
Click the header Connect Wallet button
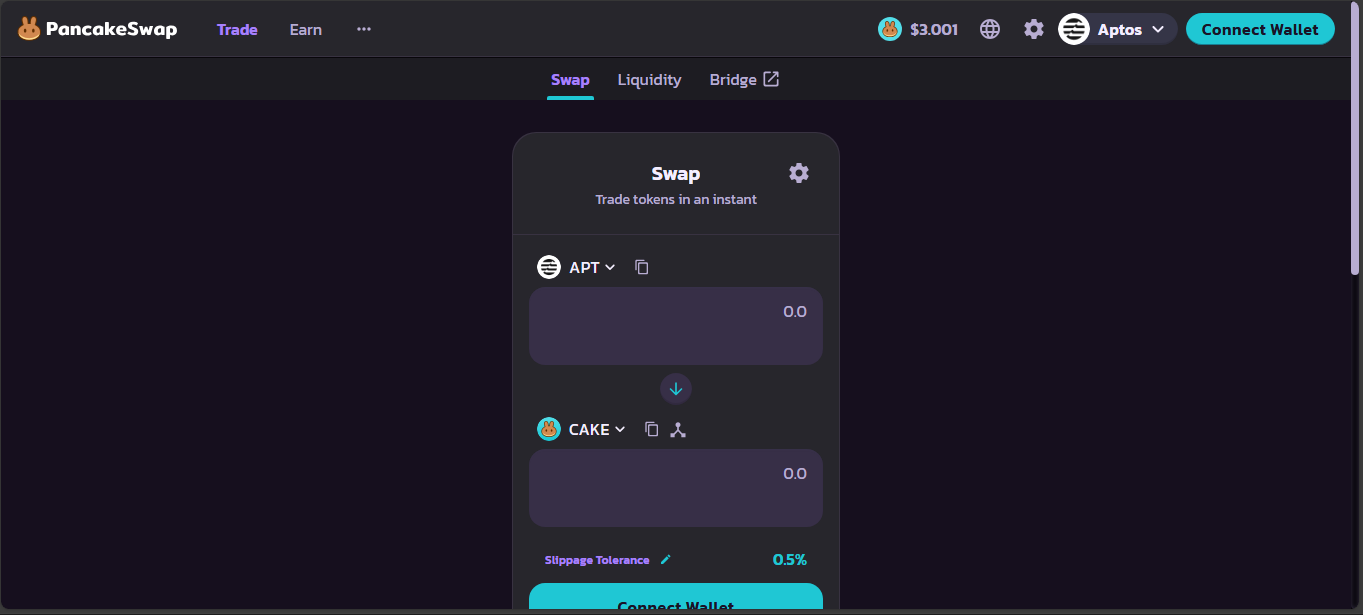coord(1260,29)
